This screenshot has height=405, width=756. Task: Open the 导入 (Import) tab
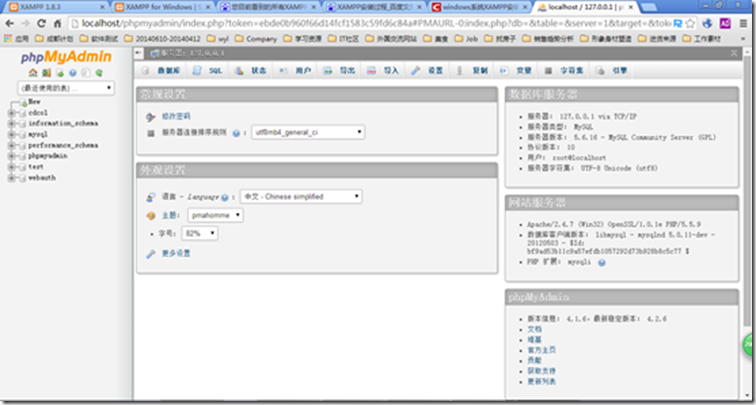click(383, 71)
